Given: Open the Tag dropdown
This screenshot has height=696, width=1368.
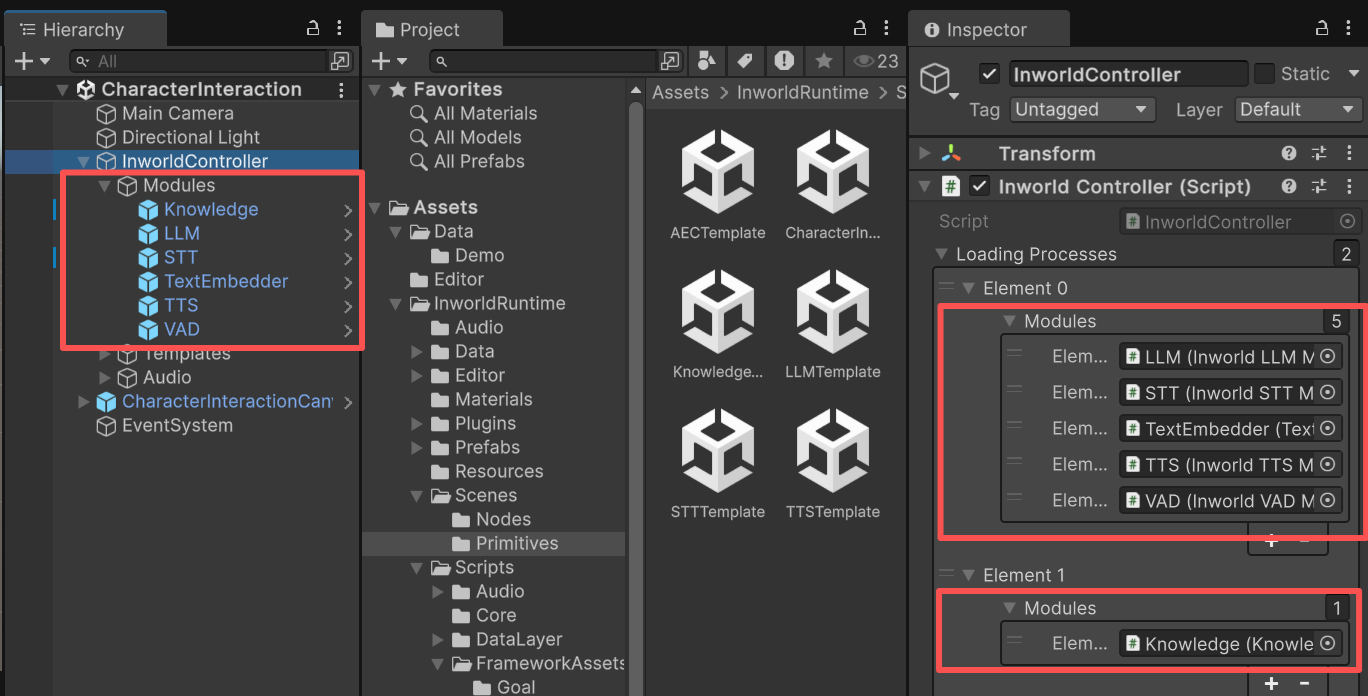Looking at the screenshot, I should click(x=1082, y=110).
